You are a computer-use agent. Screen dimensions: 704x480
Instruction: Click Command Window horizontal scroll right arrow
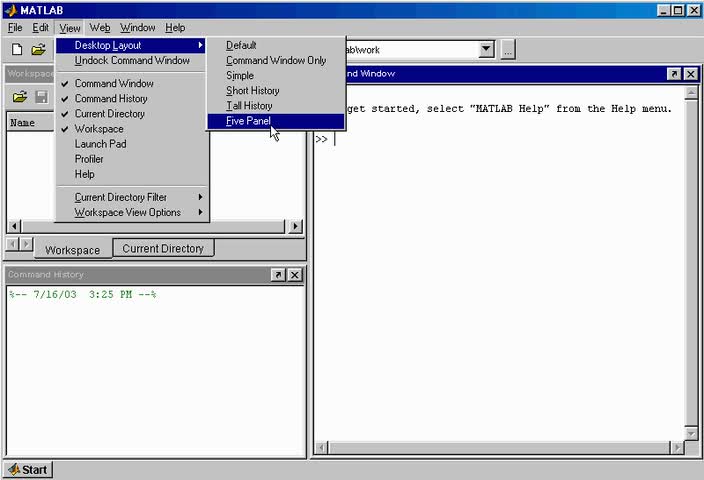click(x=677, y=448)
